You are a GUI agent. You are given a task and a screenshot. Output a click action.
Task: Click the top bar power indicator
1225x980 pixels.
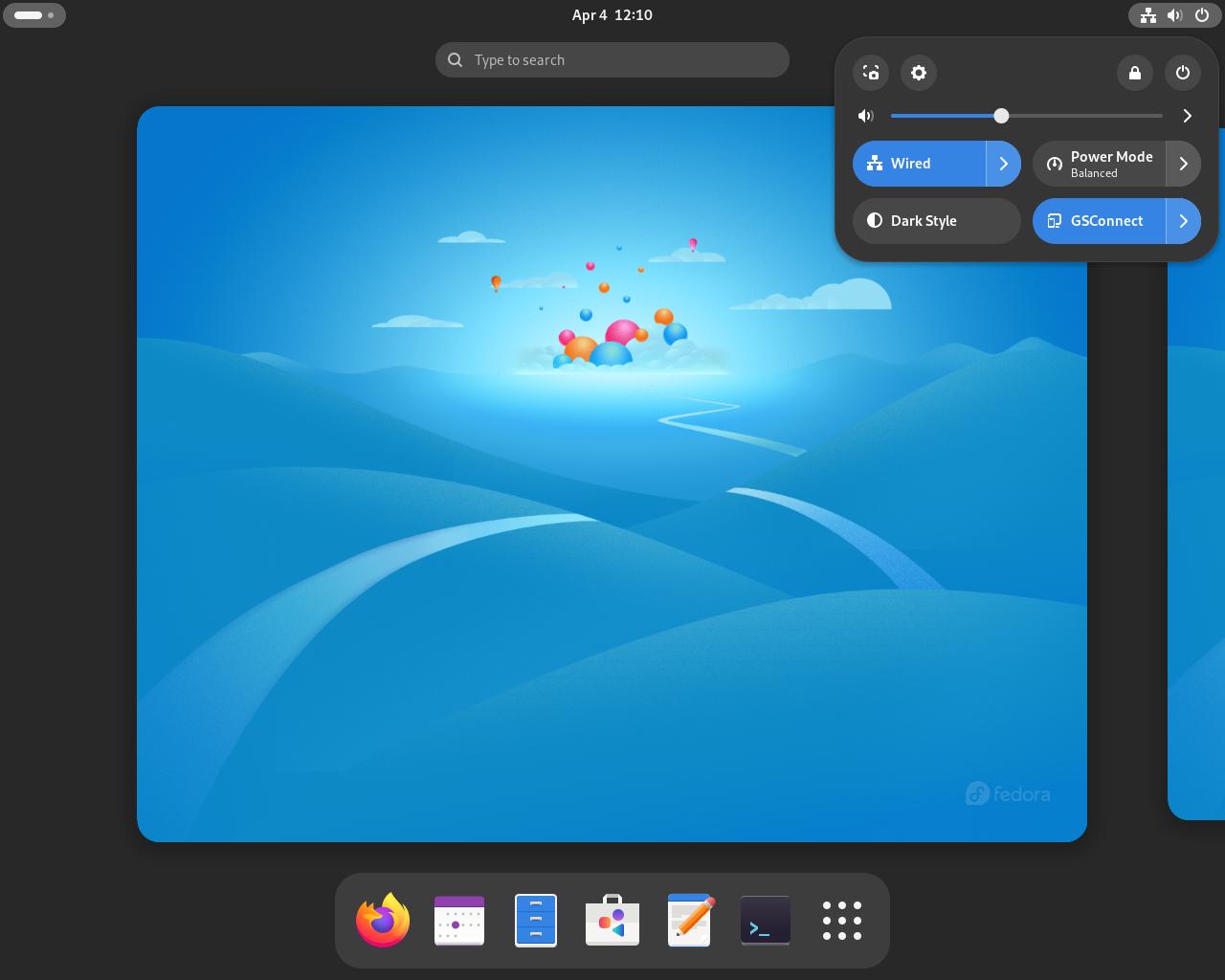coord(1202,15)
